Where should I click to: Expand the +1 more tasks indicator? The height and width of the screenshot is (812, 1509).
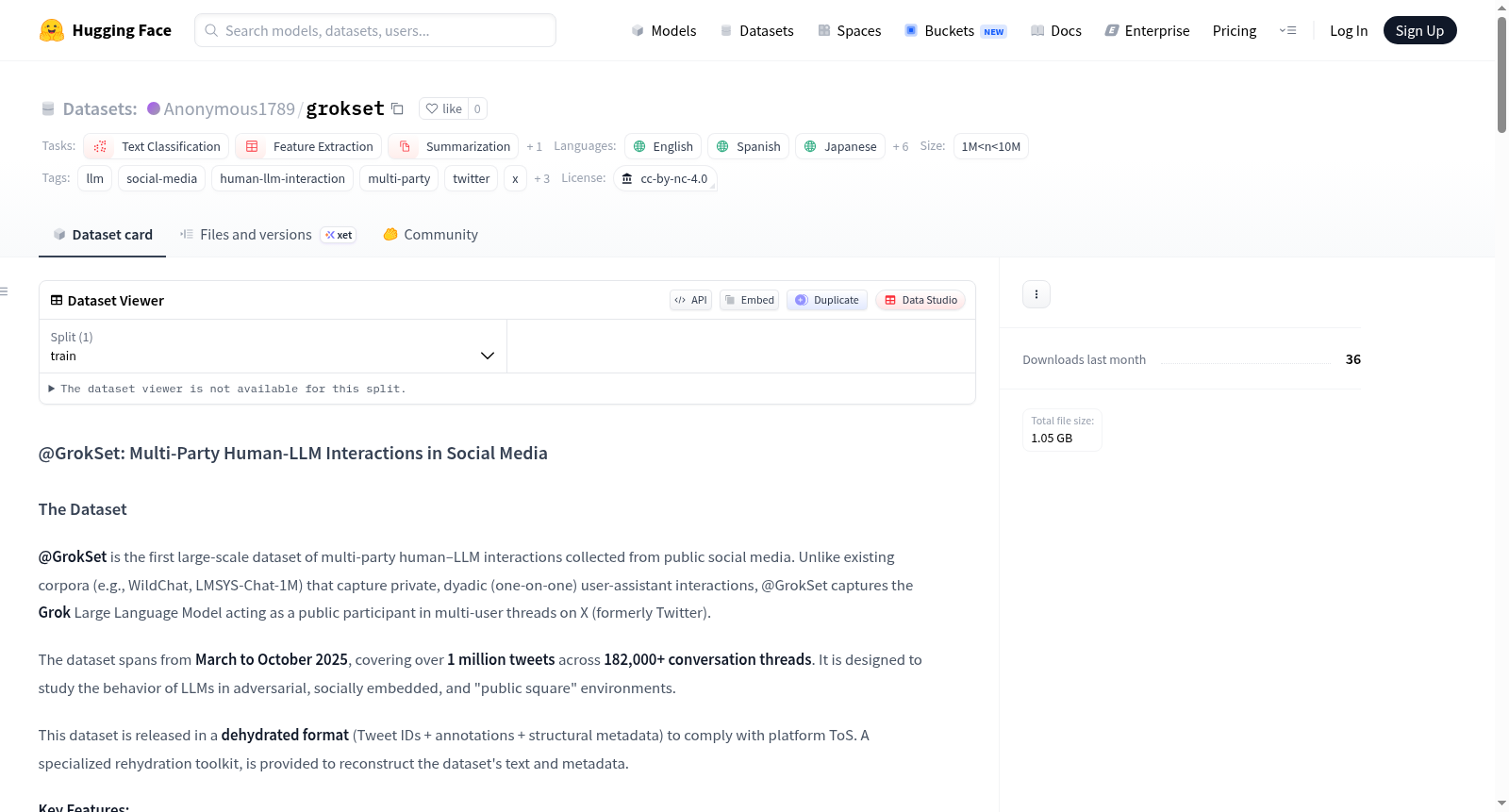[535, 146]
